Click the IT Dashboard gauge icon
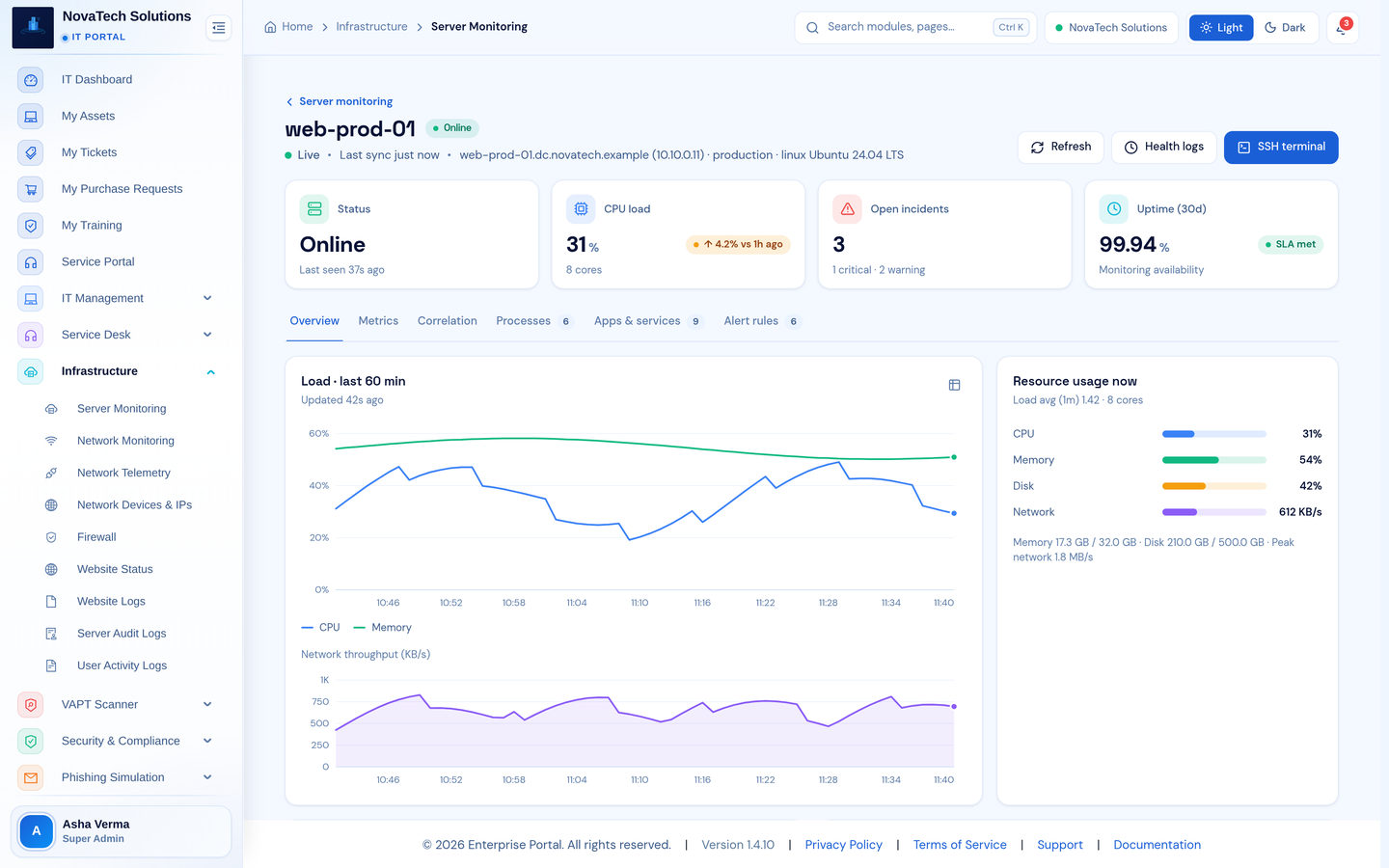Viewport: 1389px width, 868px height. pos(31,80)
